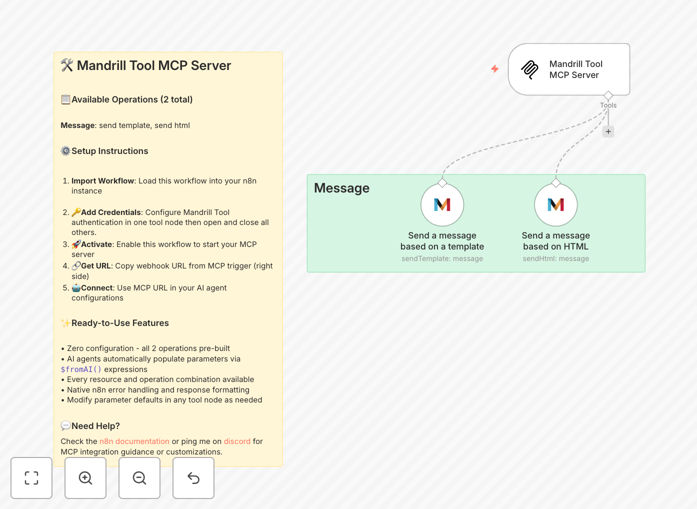Add a tool with the plus button

coord(608,132)
